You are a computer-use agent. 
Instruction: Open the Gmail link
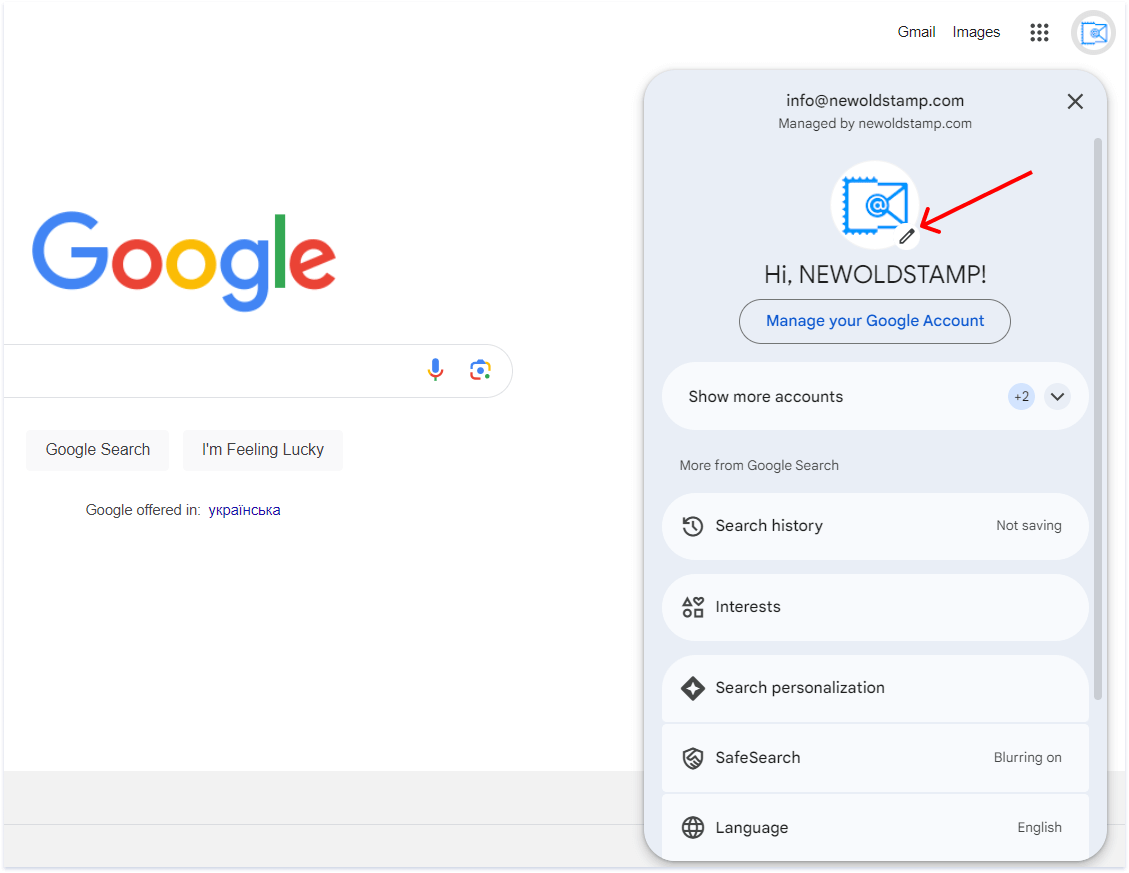(x=916, y=32)
